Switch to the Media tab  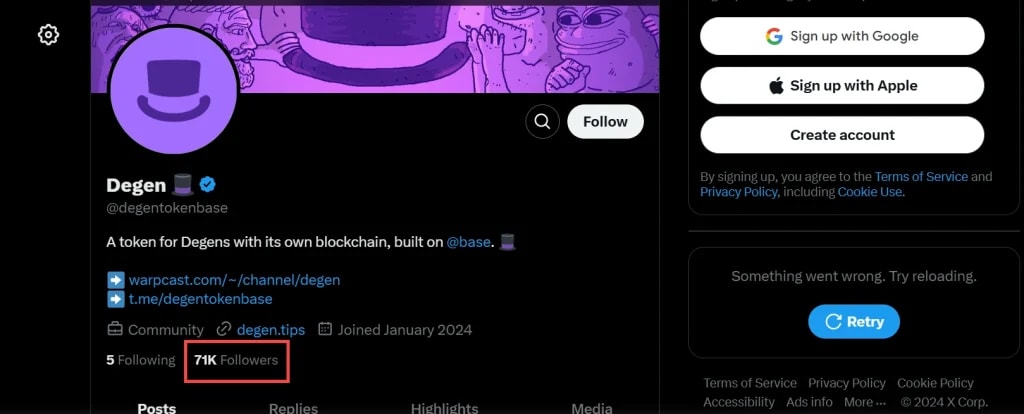point(592,408)
